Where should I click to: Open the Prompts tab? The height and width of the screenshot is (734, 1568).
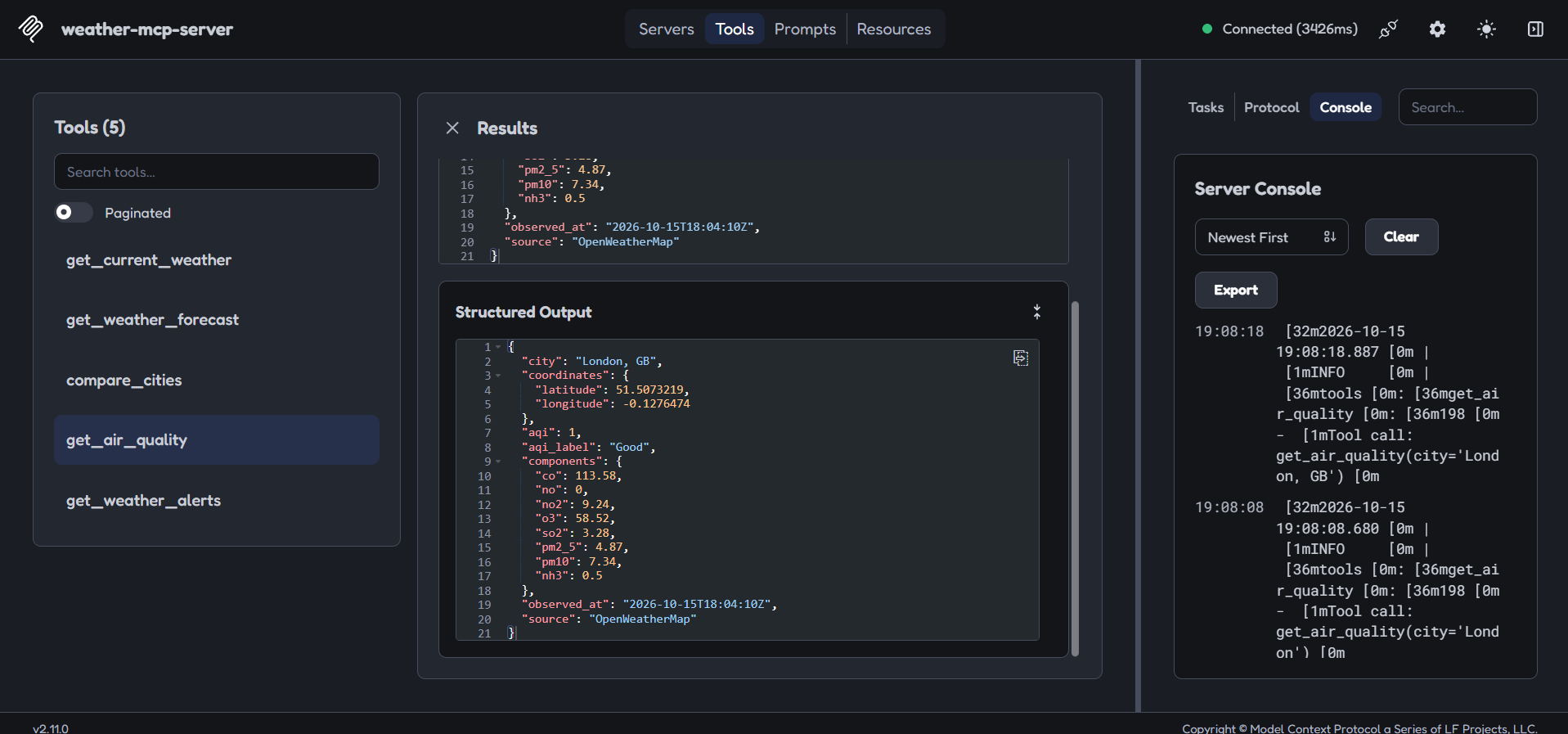coord(805,29)
